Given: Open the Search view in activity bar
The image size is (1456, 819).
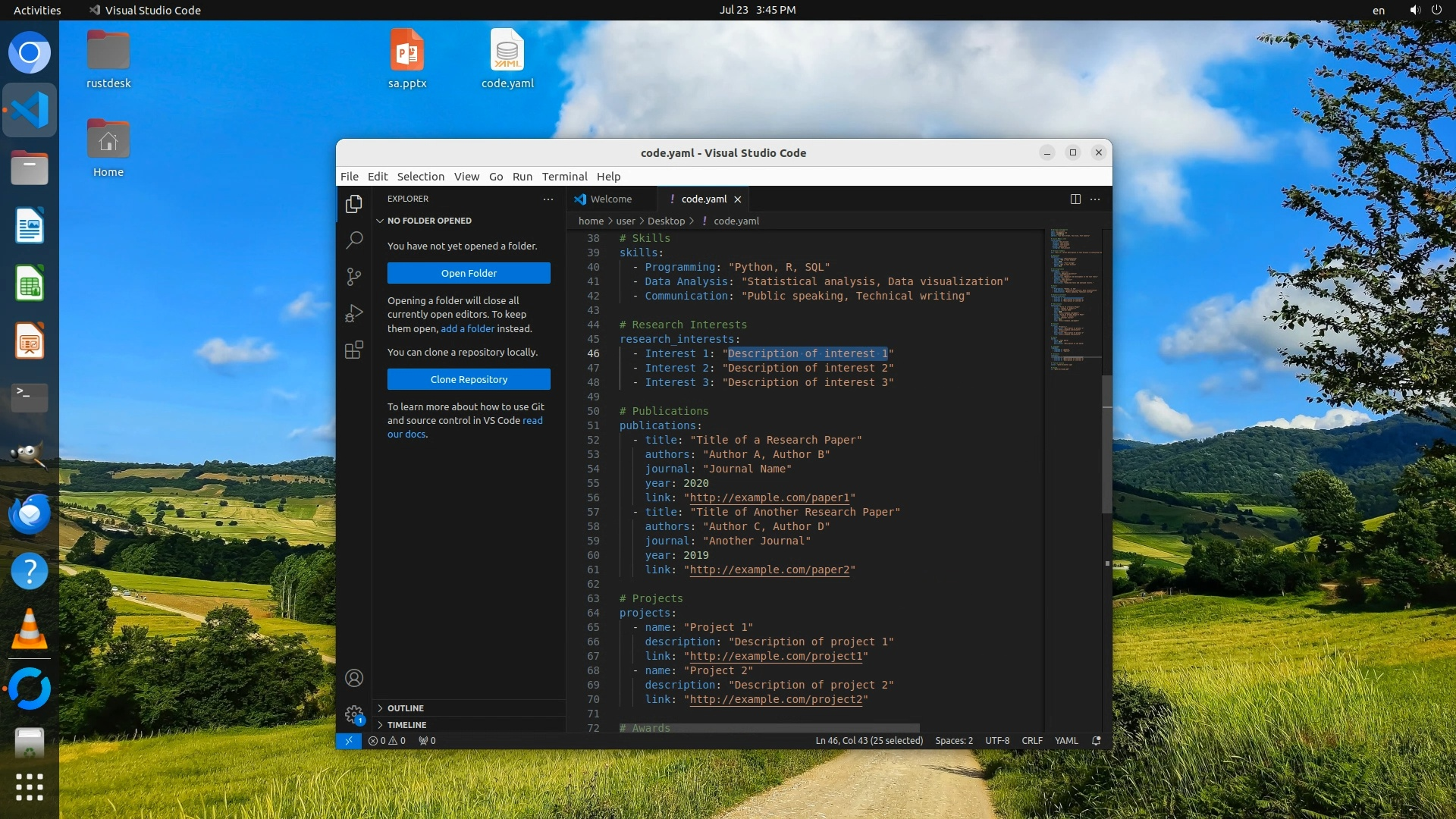Looking at the screenshot, I should (x=354, y=240).
